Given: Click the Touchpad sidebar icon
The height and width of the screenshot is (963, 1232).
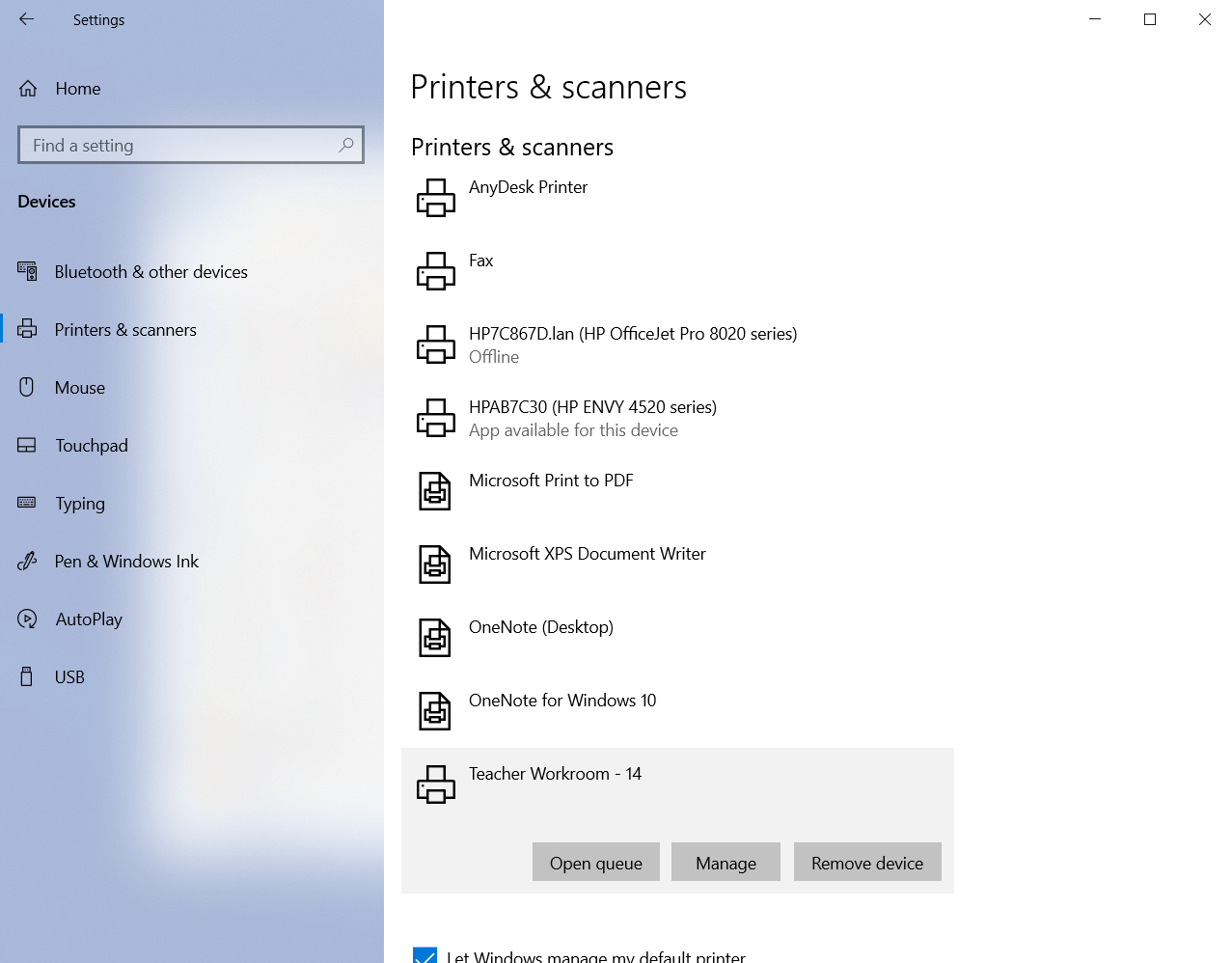Looking at the screenshot, I should [27, 445].
